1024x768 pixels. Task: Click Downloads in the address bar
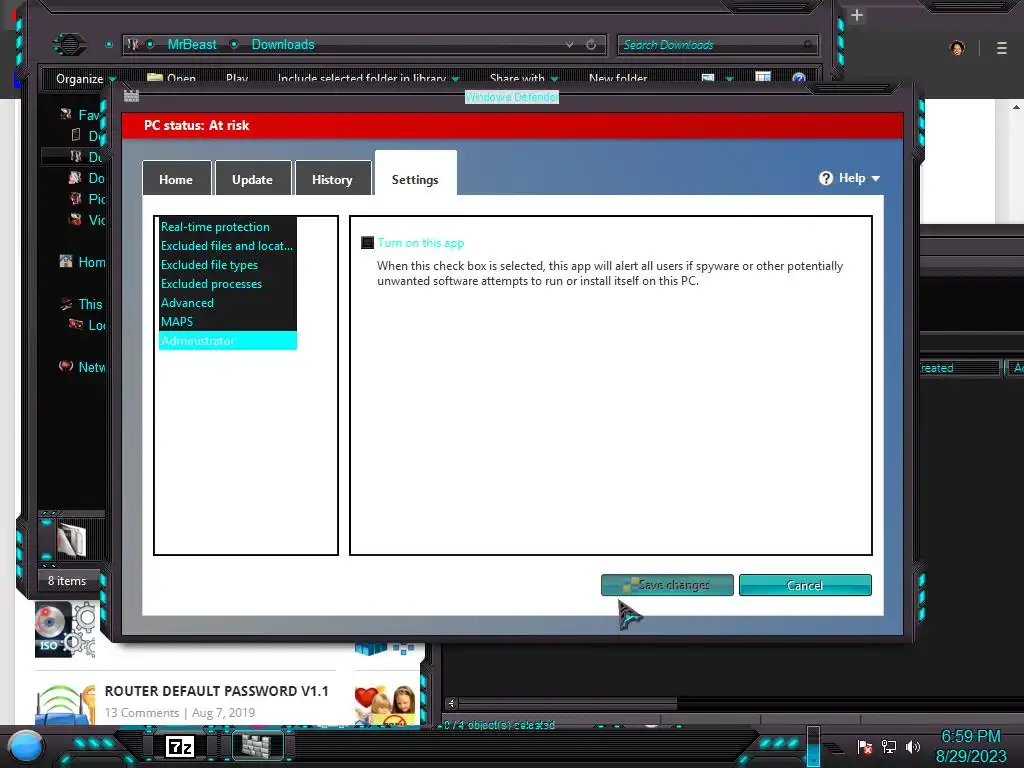(x=283, y=44)
